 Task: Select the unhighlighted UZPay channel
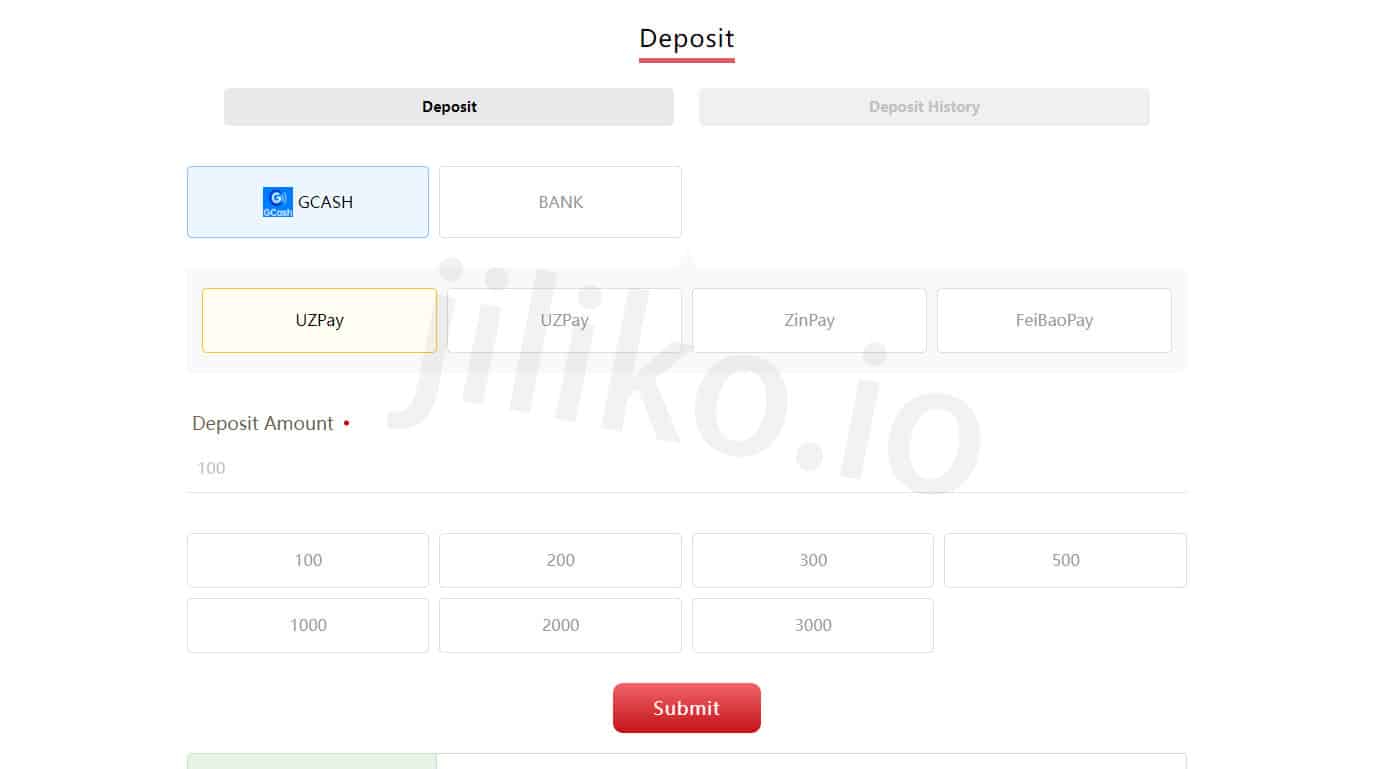(x=564, y=320)
